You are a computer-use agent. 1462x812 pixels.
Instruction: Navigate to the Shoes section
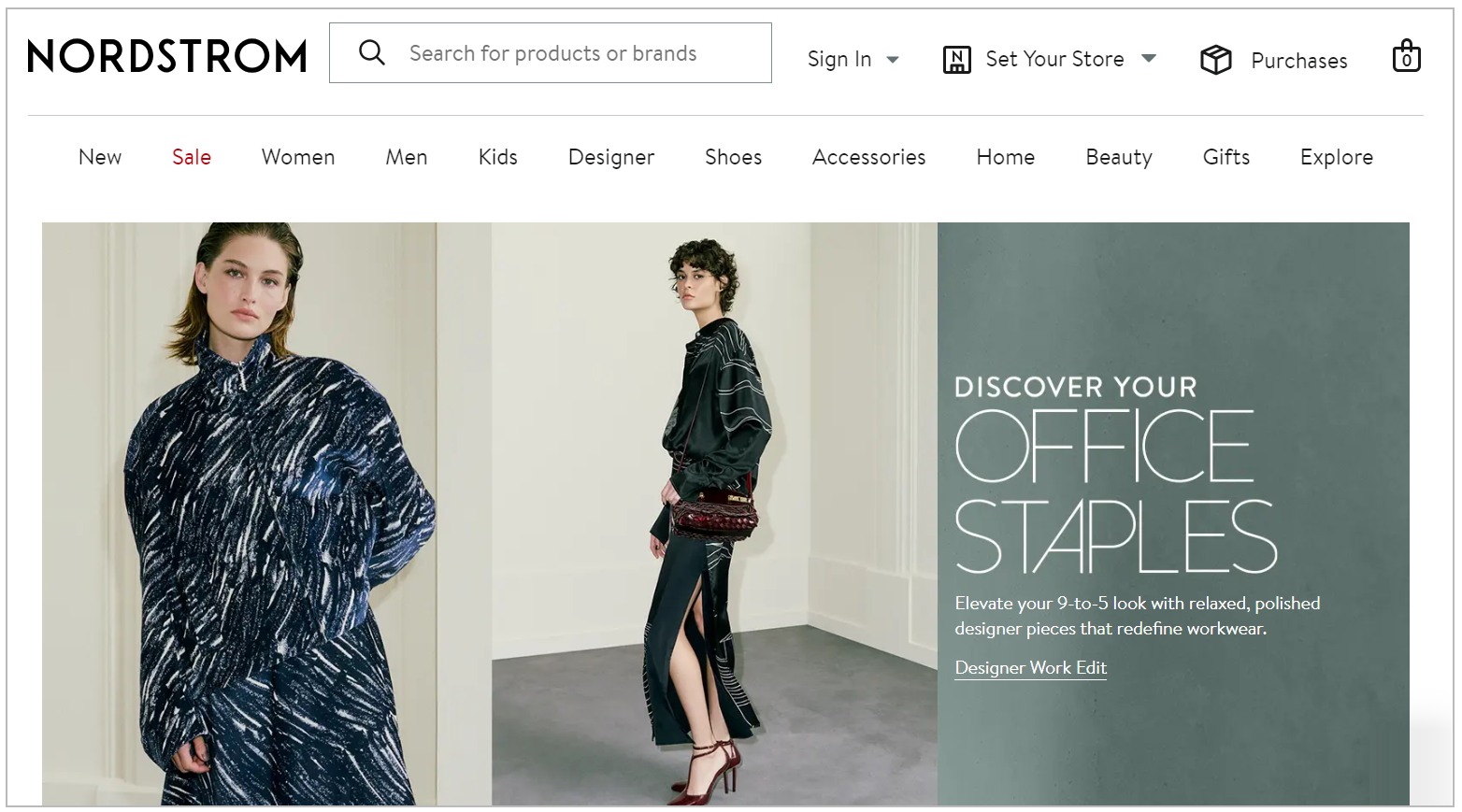click(733, 157)
